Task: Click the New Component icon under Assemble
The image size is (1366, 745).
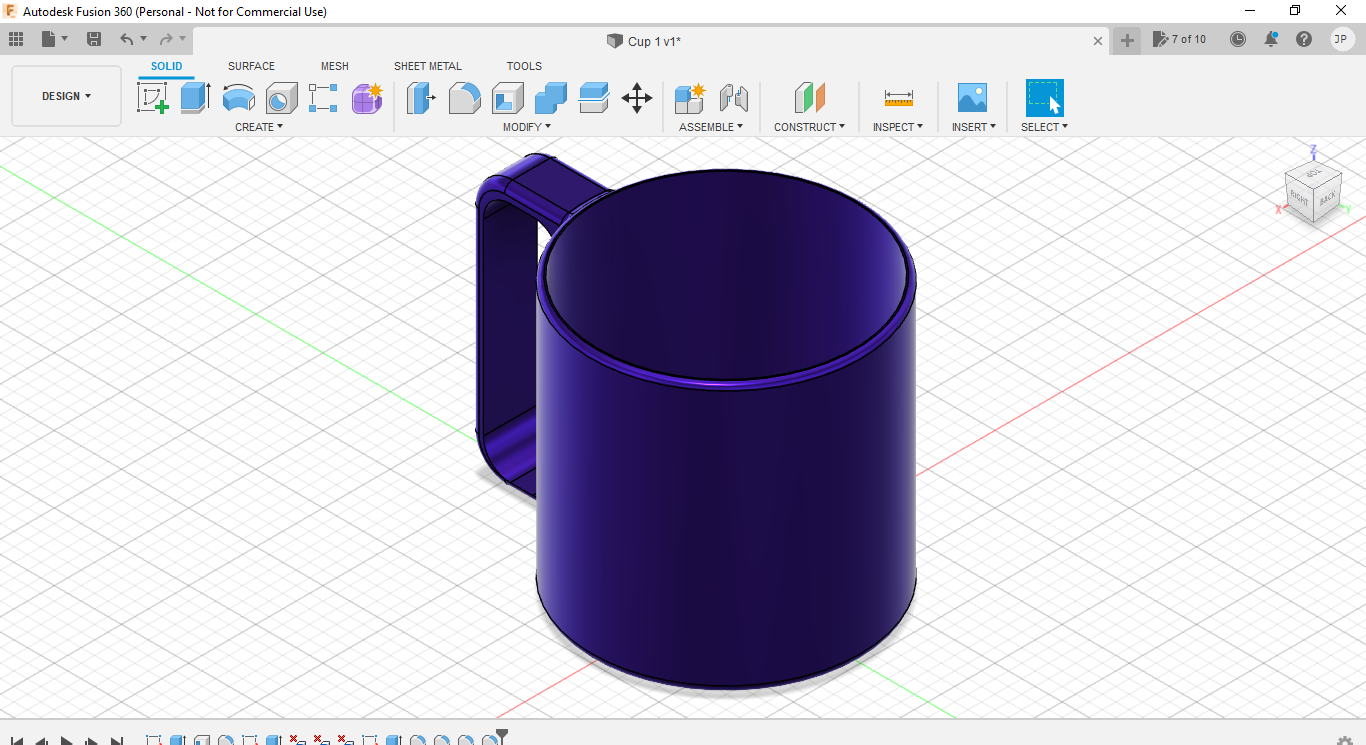Action: pyautogui.click(x=690, y=98)
